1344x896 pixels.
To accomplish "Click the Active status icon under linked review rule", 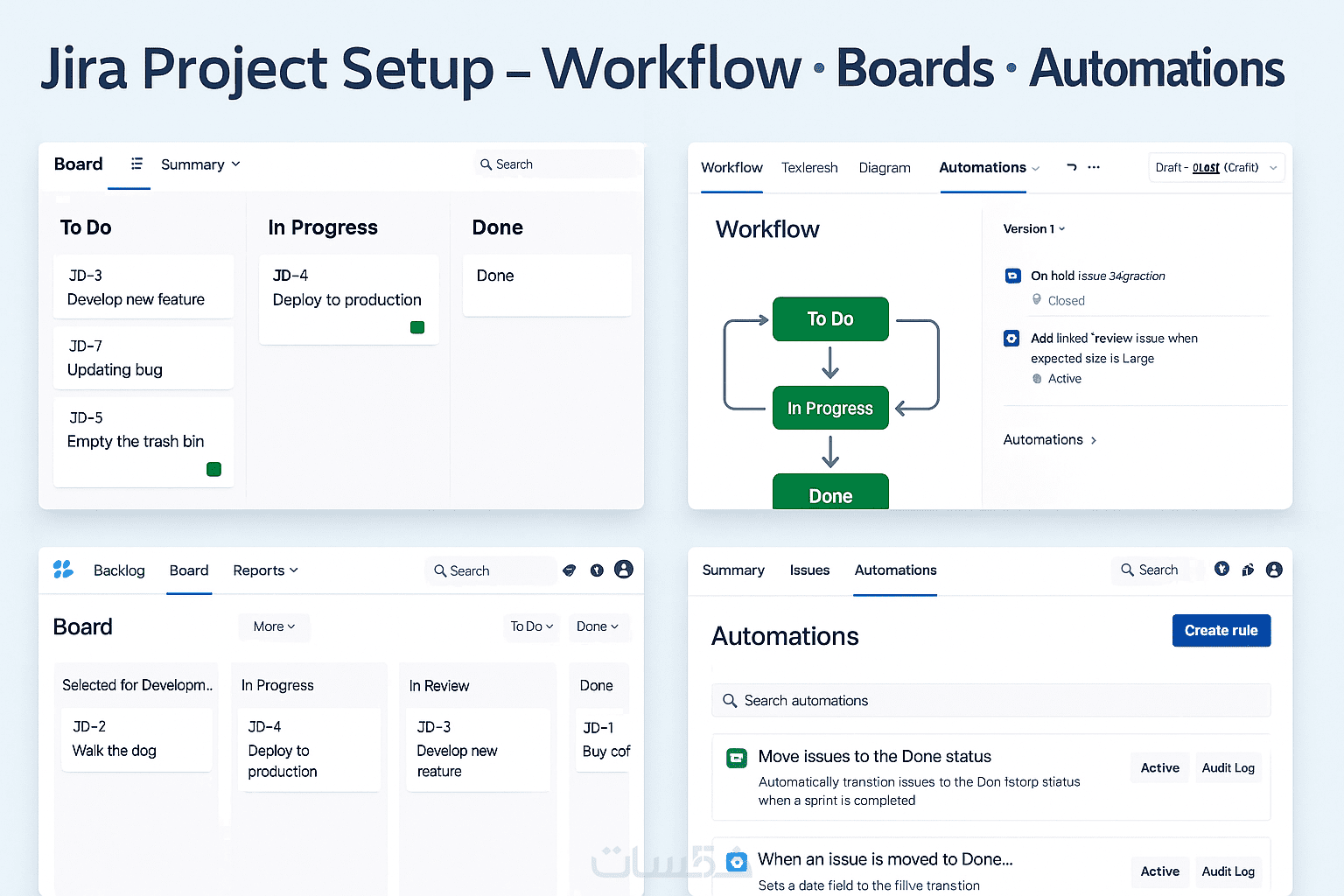I will coord(1038,379).
